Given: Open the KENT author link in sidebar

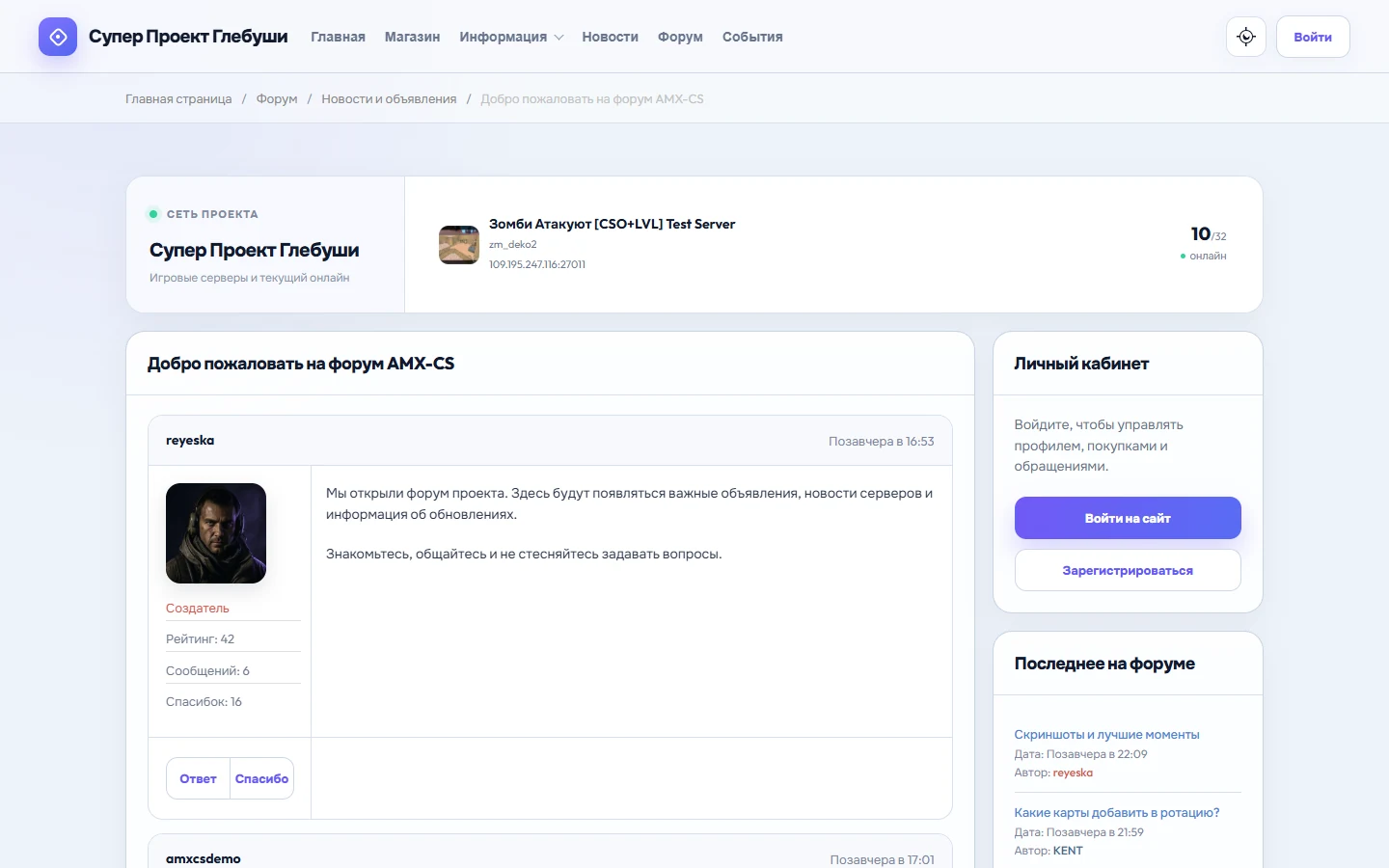Looking at the screenshot, I should point(1068,851).
